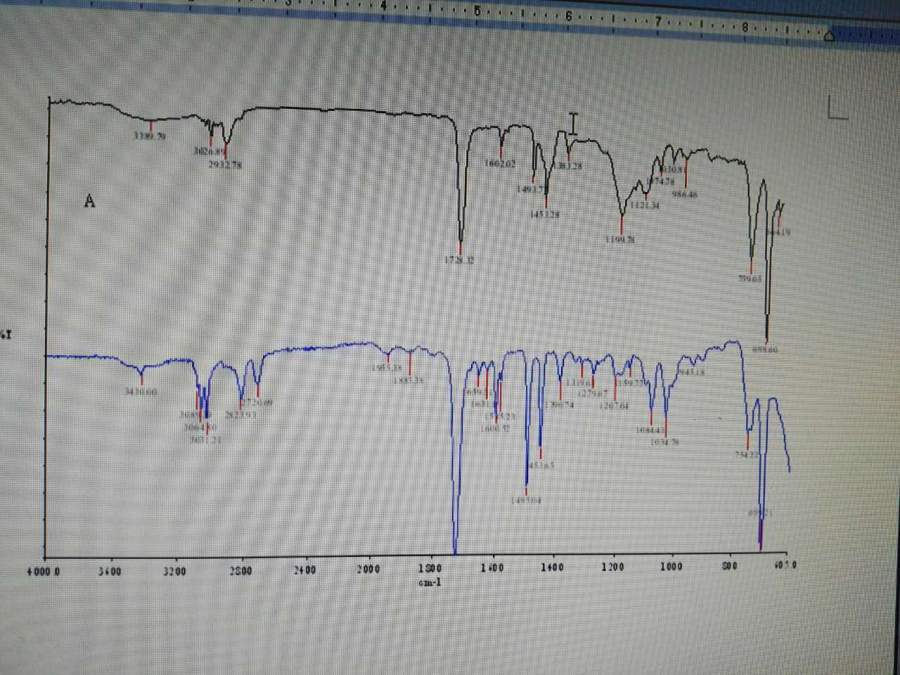The height and width of the screenshot is (675, 900).
Task: Click the 2000 tick label on the x-axis
Action: (x=368, y=569)
